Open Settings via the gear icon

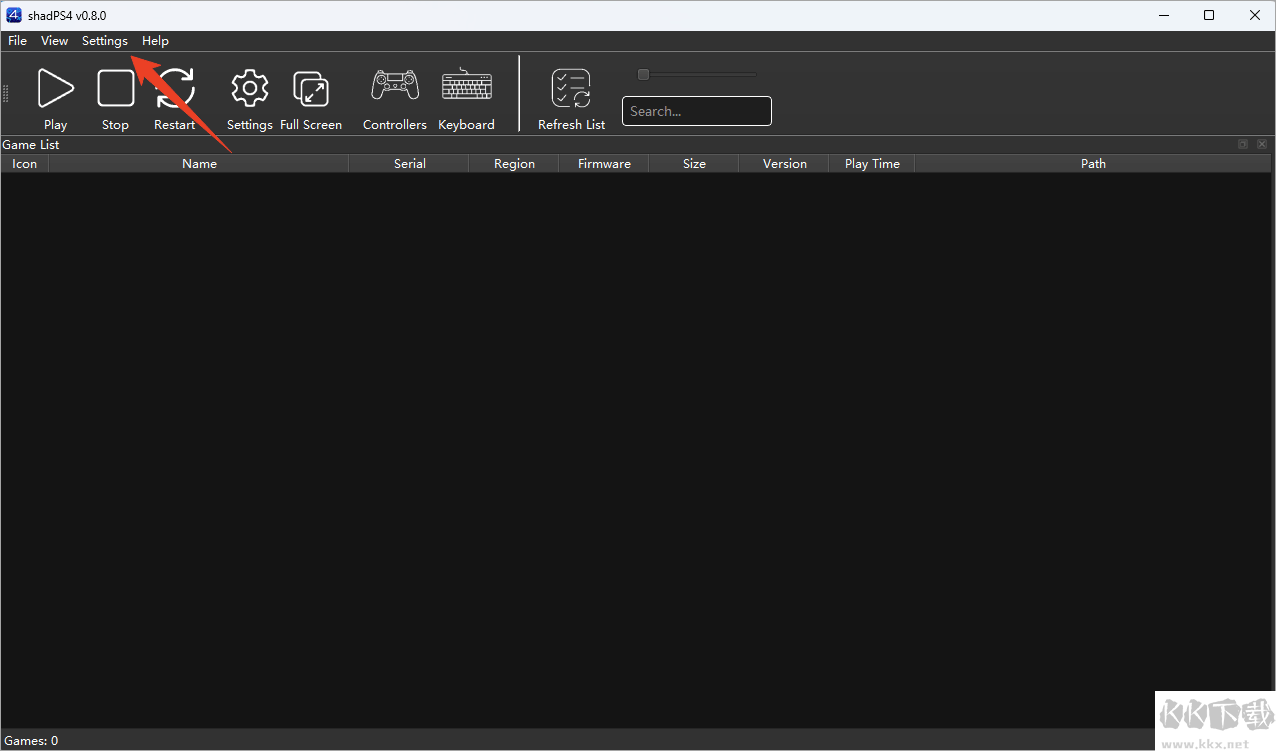(249, 89)
